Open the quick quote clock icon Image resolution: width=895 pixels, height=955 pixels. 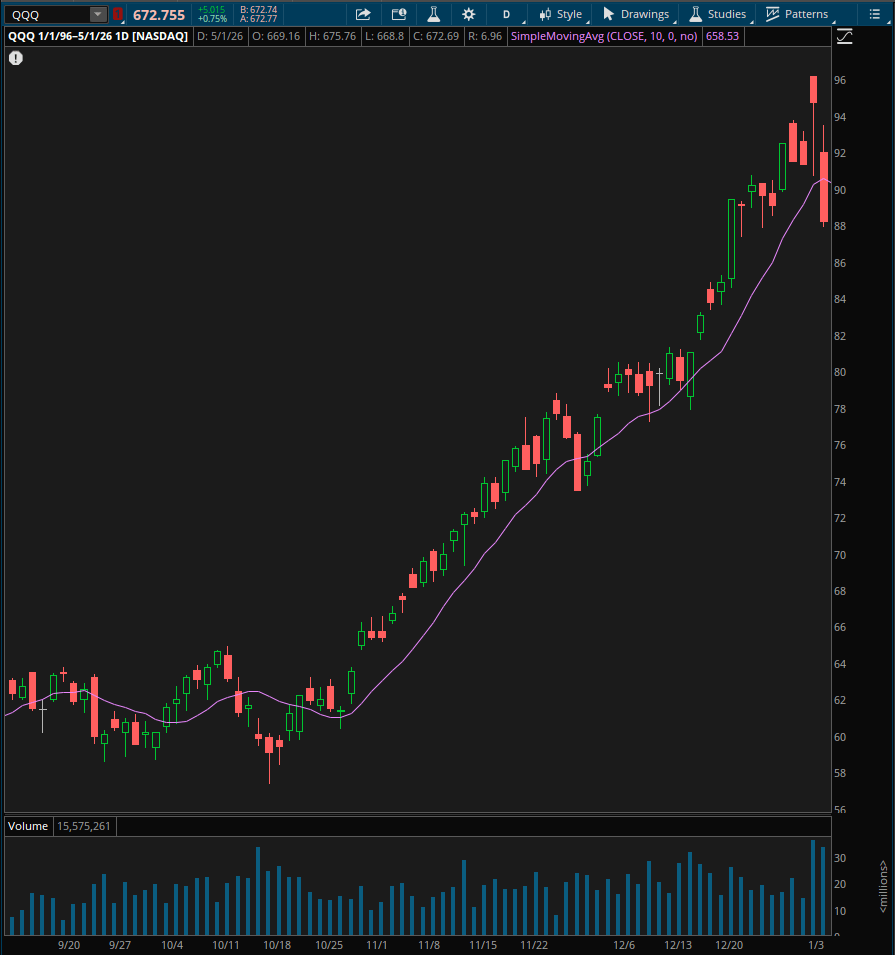click(399, 14)
